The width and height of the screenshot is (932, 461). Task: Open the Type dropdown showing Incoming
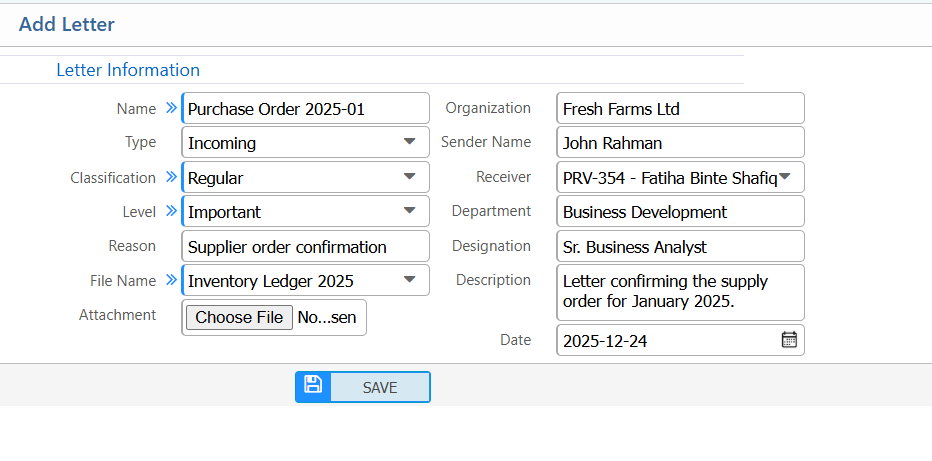[305, 143]
